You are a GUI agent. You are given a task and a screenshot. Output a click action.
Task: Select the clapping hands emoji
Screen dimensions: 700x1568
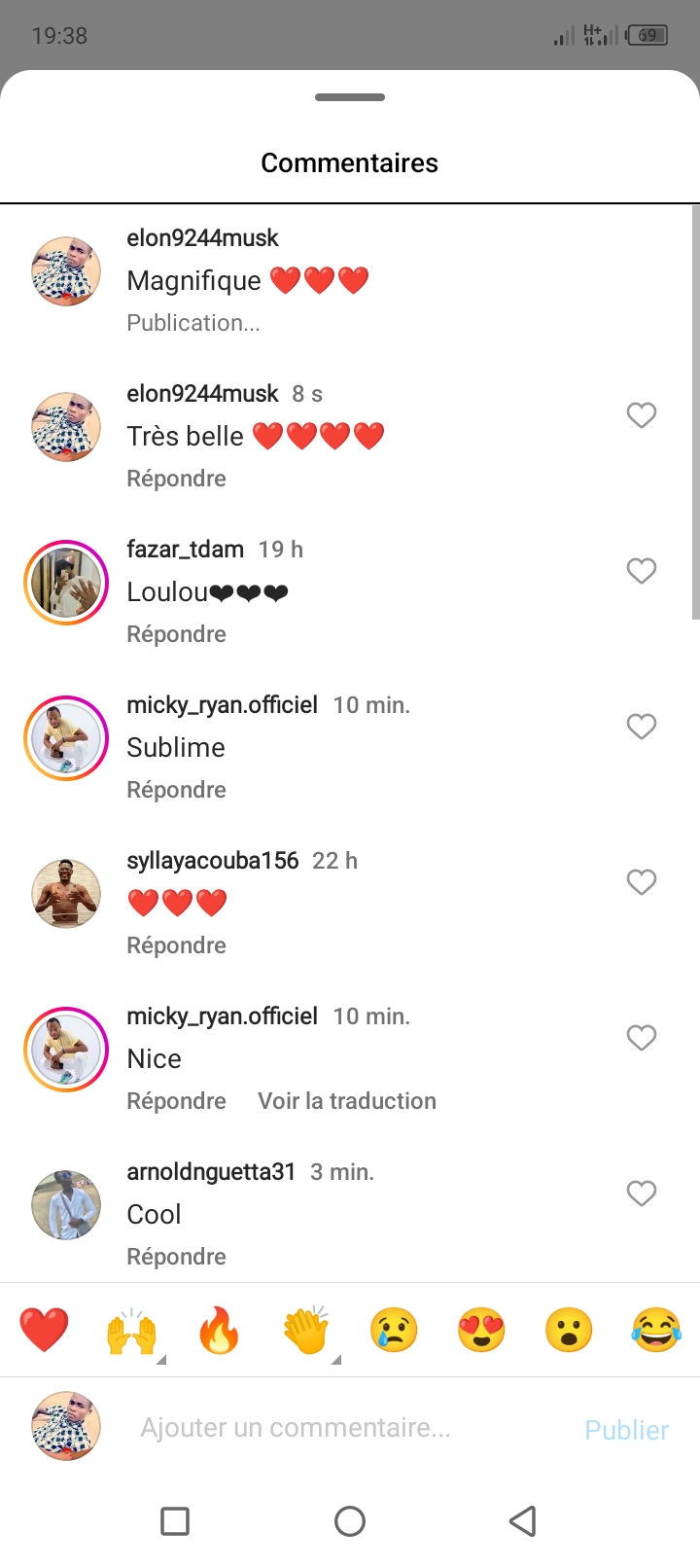pos(306,1330)
